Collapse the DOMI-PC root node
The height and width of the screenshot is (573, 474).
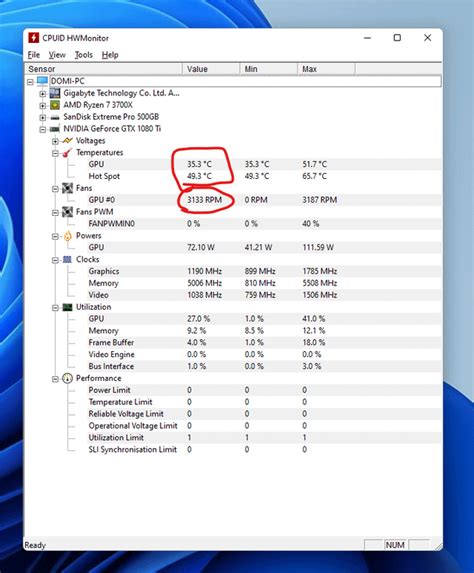[30, 82]
